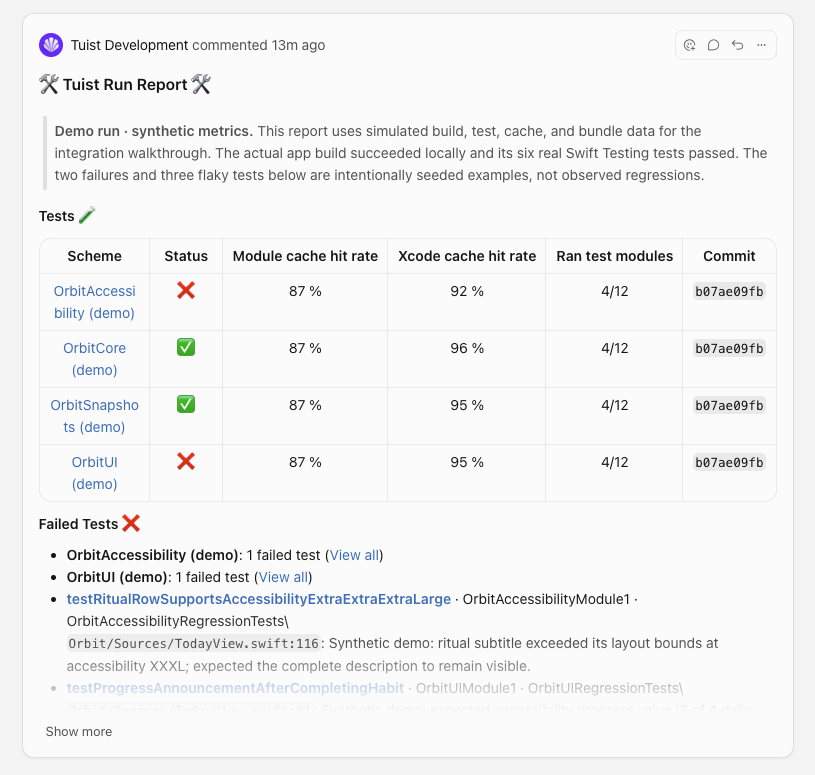Click the Module cache hit rate header
The image size is (815, 775).
305,256
